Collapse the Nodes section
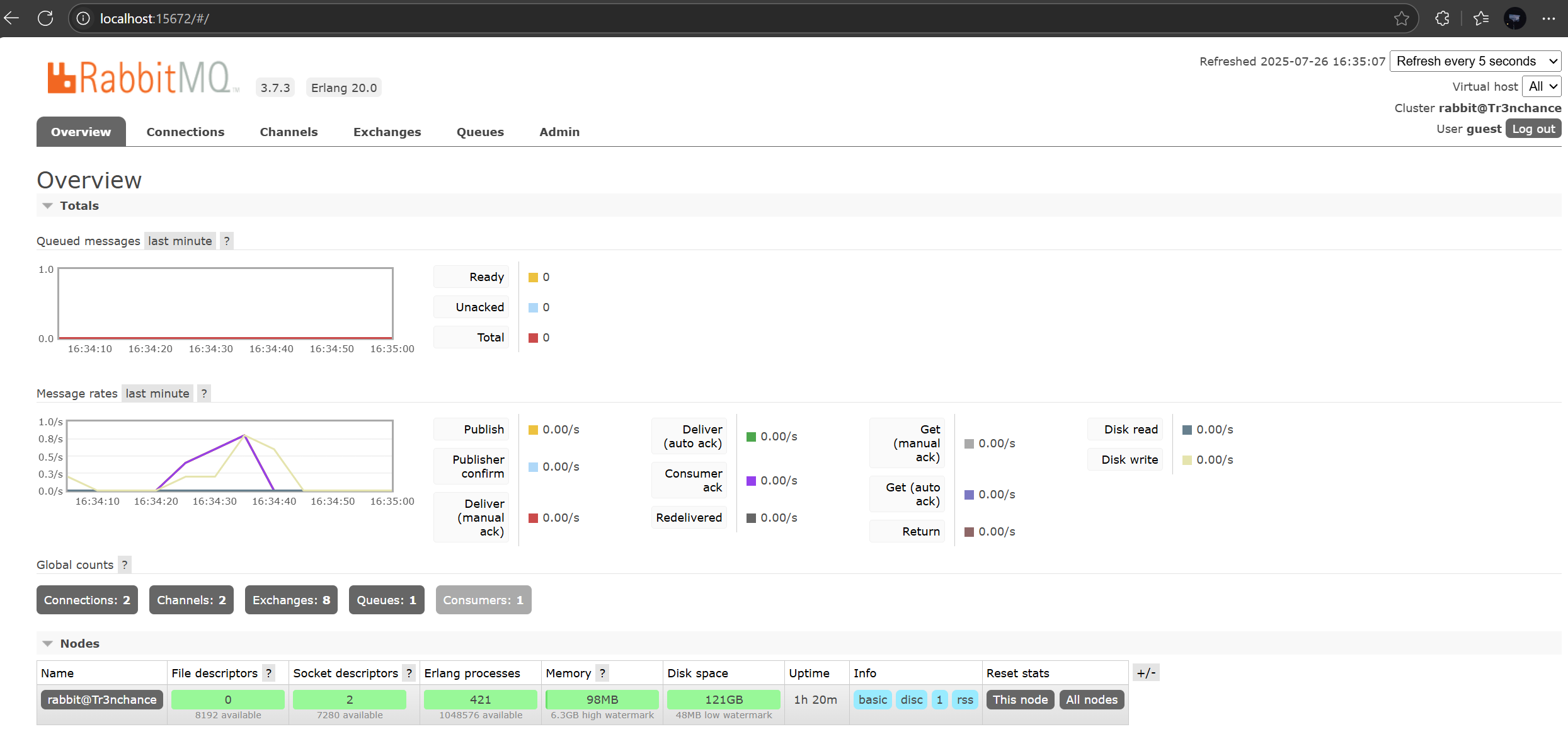The width and height of the screenshot is (1568, 734). pyautogui.click(x=48, y=644)
